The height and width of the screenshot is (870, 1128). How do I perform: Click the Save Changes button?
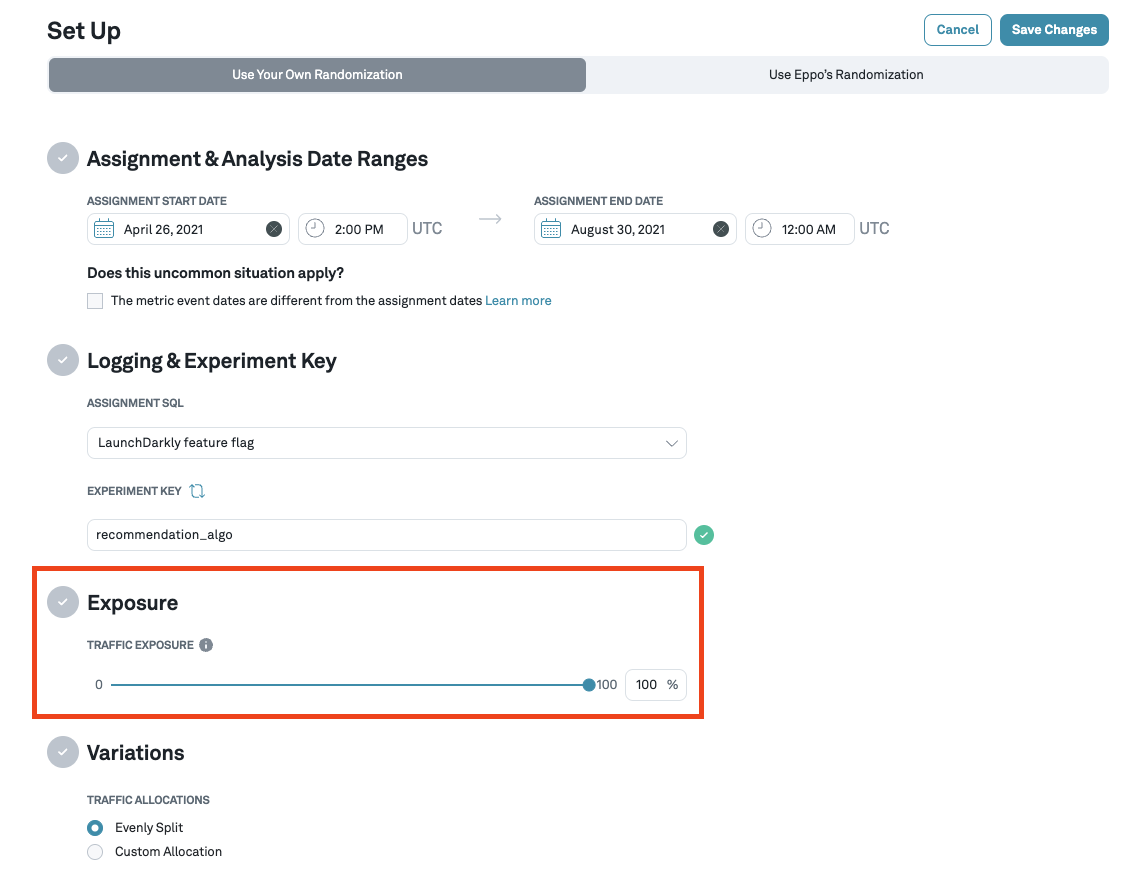click(x=1054, y=30)
